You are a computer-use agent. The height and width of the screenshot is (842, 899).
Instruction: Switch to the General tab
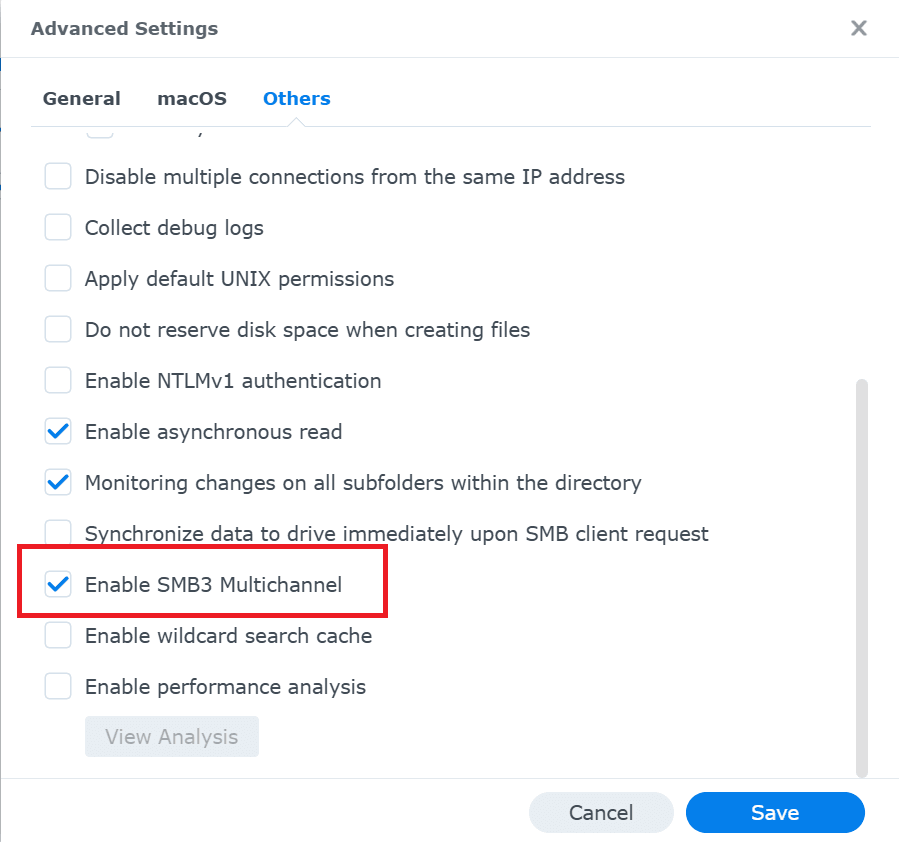pos(81,99)
